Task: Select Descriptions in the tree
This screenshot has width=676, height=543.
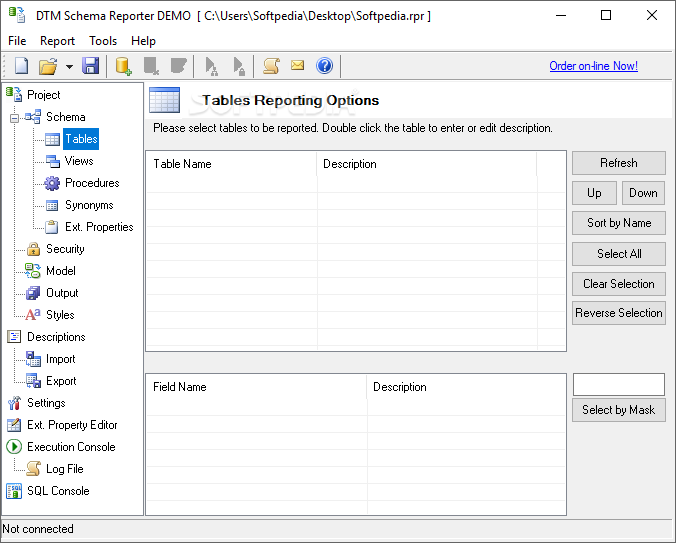Action: [x=56, y=337]
